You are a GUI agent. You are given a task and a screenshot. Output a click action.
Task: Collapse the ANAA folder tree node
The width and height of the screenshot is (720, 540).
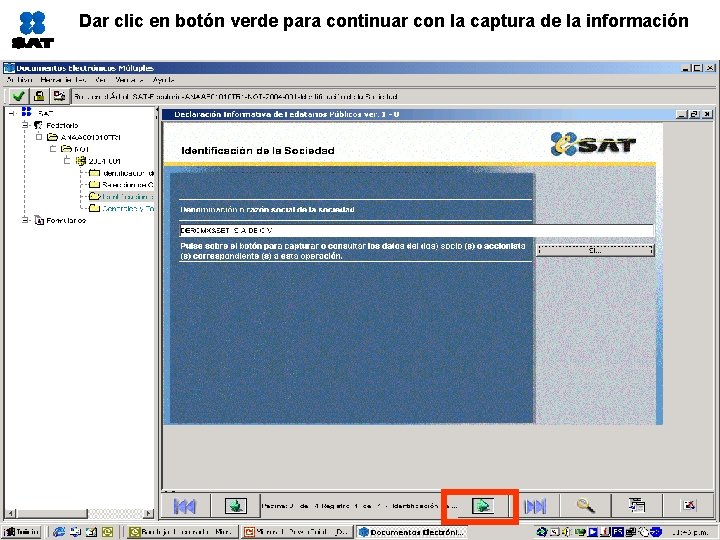point(39,137)
